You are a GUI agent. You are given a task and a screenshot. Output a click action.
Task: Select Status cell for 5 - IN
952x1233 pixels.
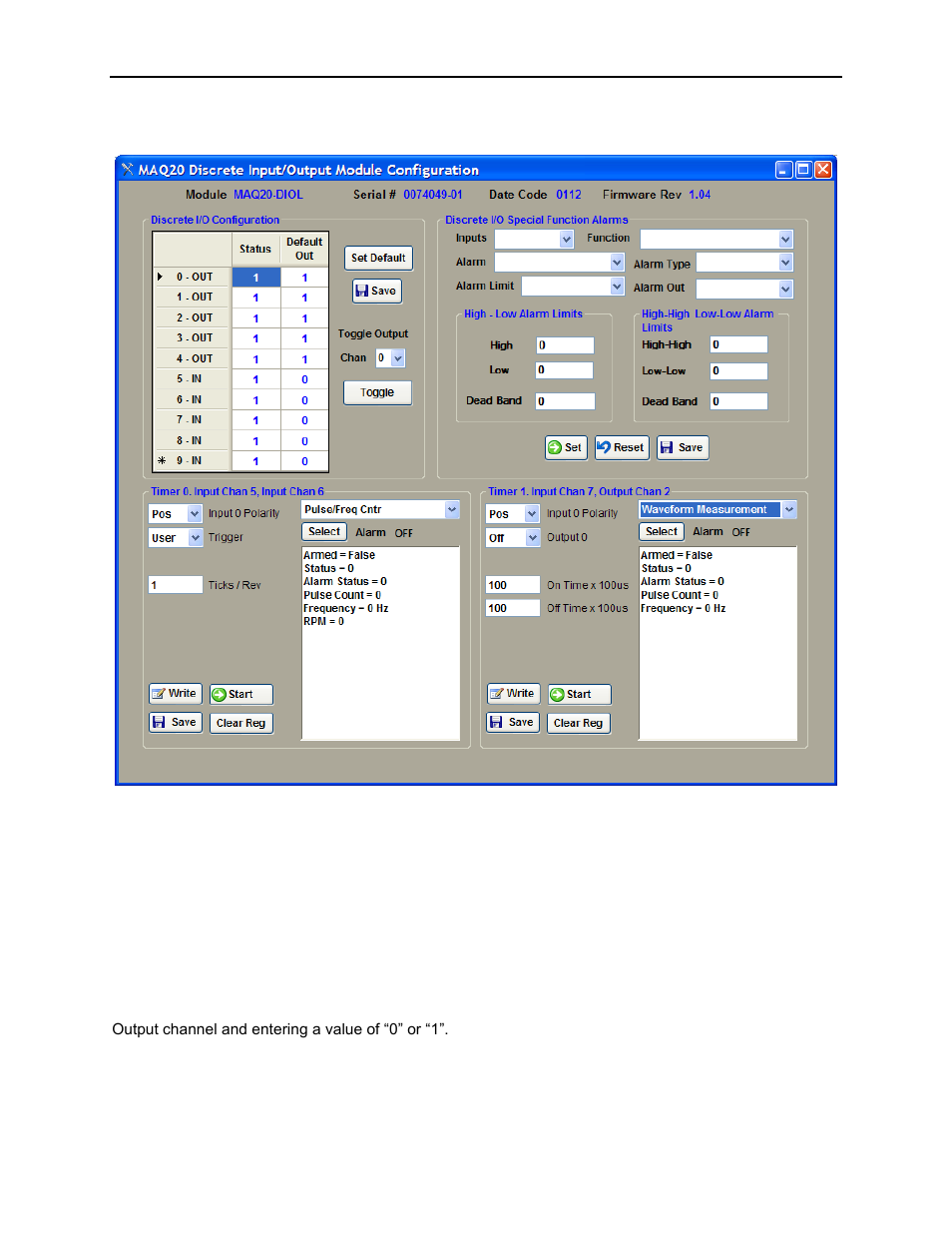point(255,379)
